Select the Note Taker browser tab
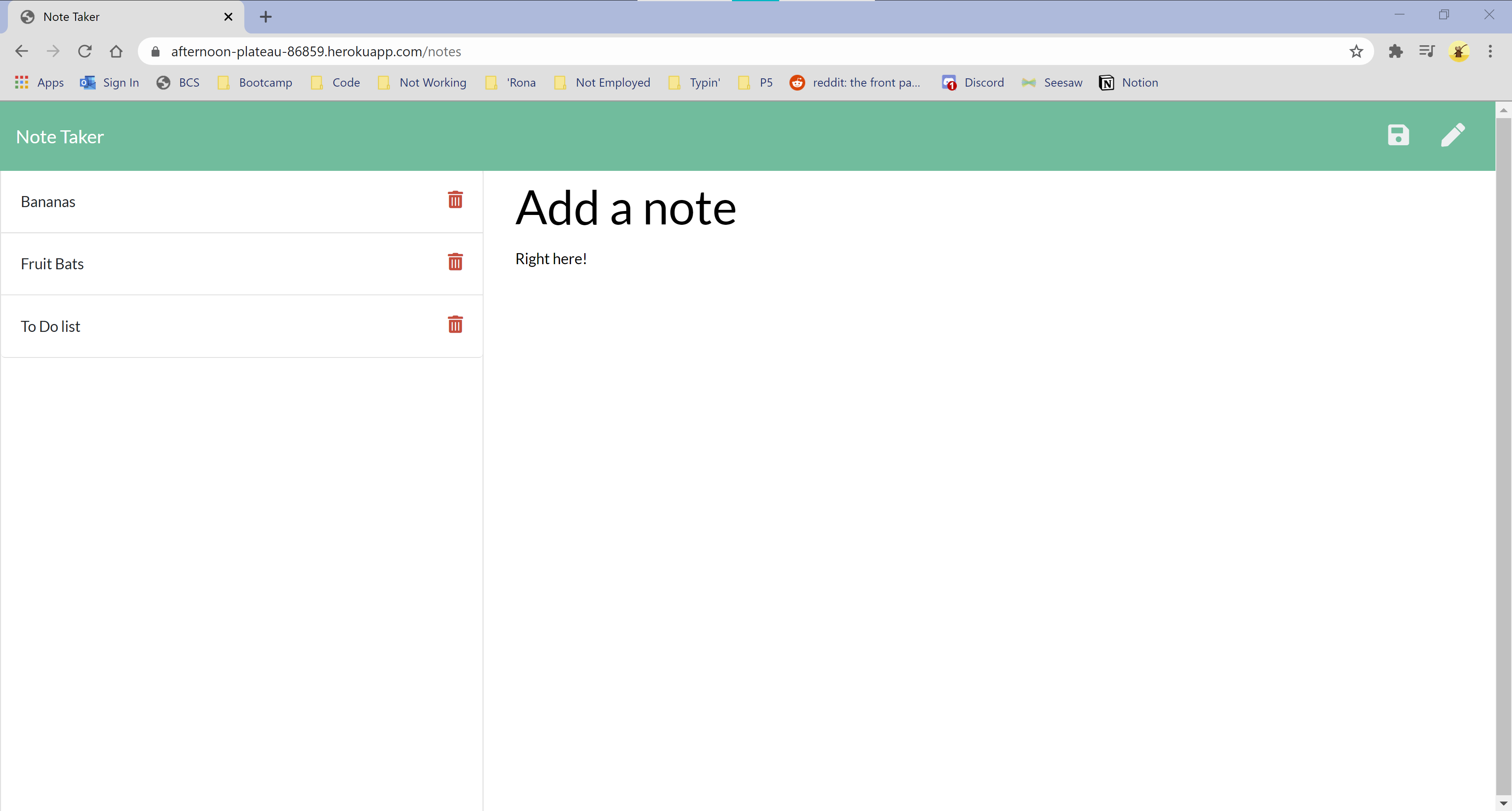The width and height of the screenshot is (1512, 811). tap(117, 17)
